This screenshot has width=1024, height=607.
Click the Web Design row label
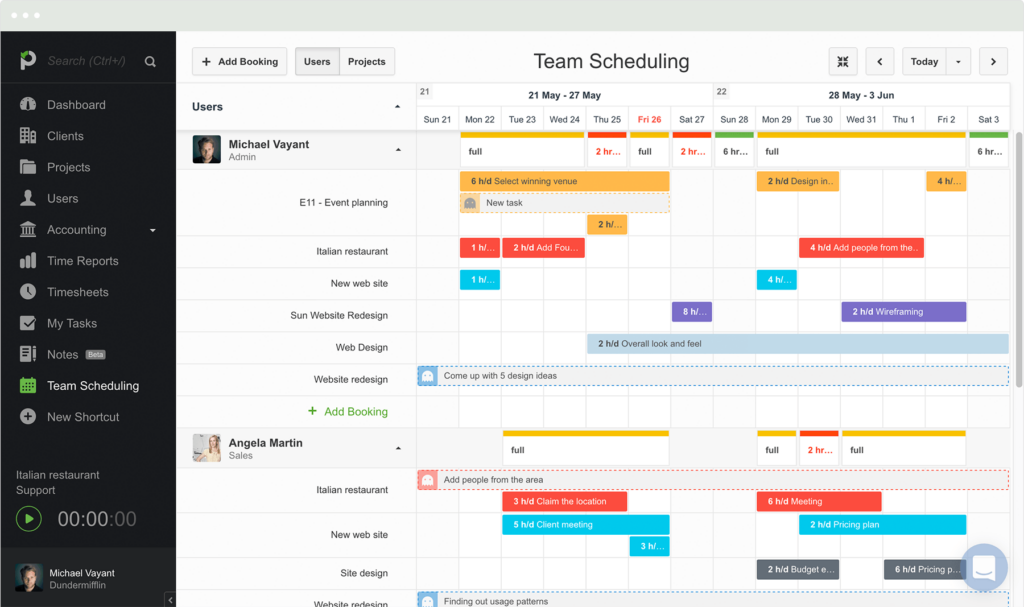point(362,348)
